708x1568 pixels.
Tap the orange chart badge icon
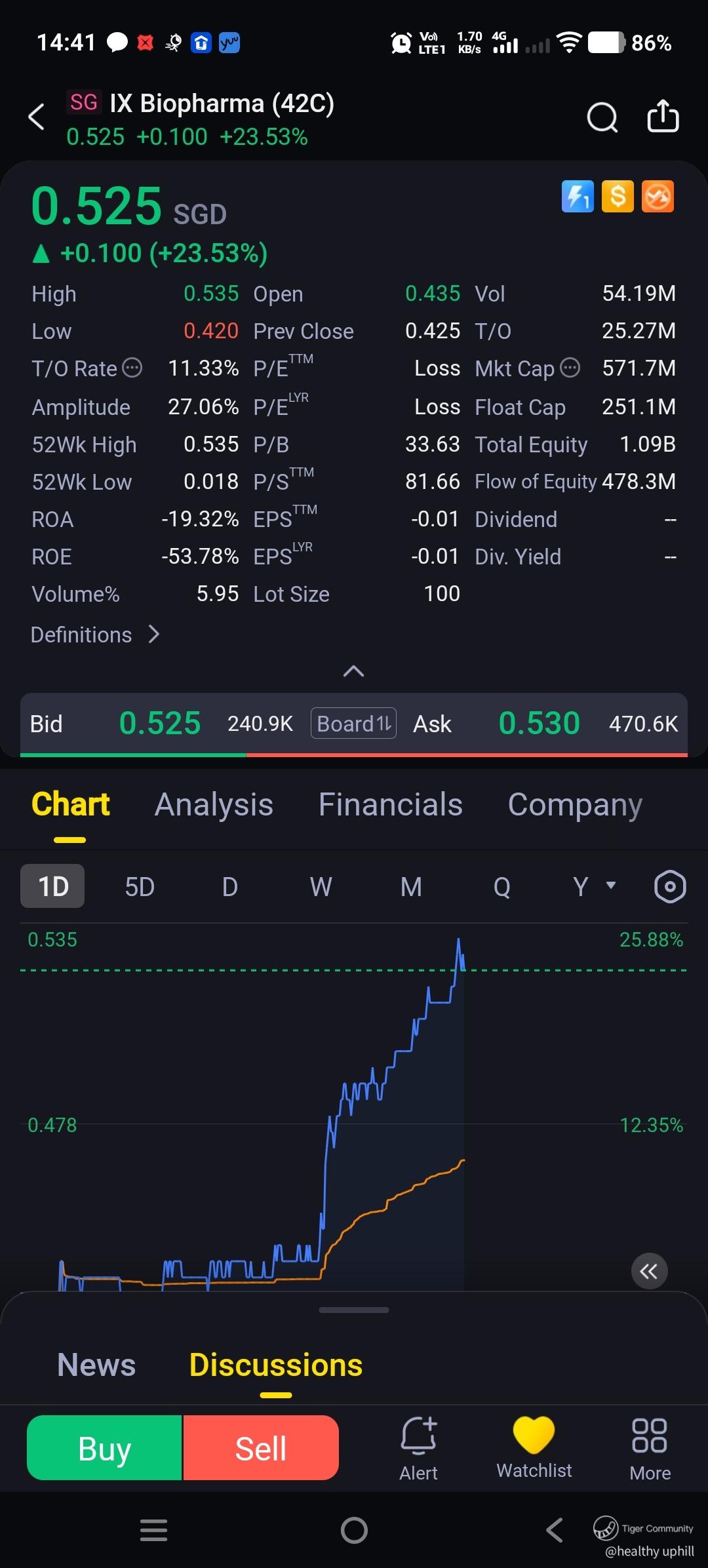pos(658,197)
